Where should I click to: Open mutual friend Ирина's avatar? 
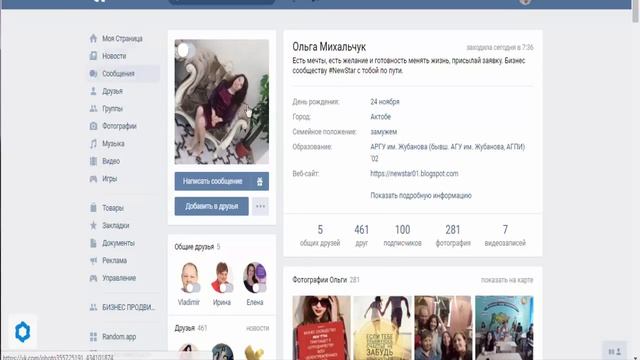coord(222,278)
